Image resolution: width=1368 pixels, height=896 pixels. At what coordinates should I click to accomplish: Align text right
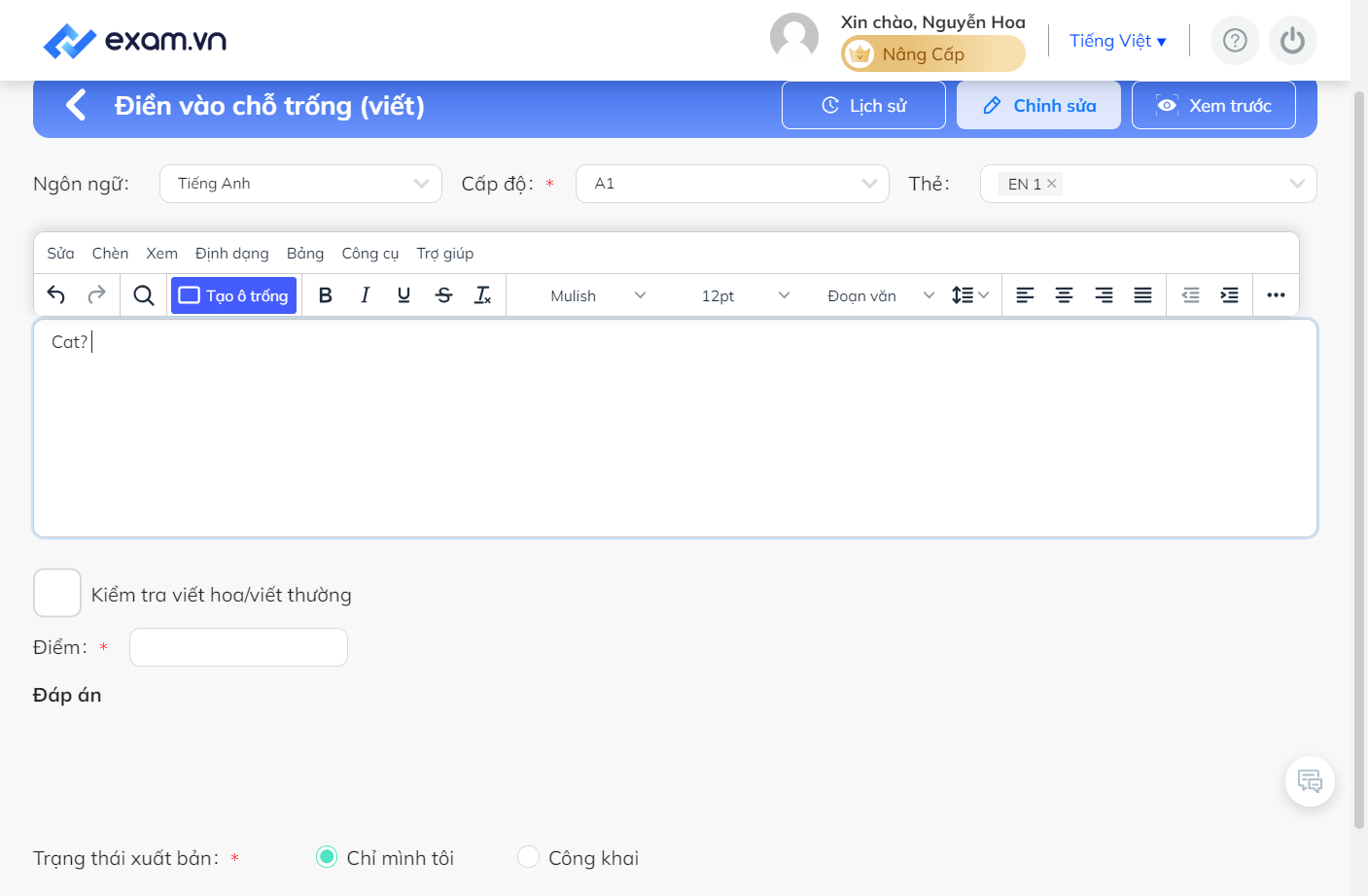[1104, 295]
